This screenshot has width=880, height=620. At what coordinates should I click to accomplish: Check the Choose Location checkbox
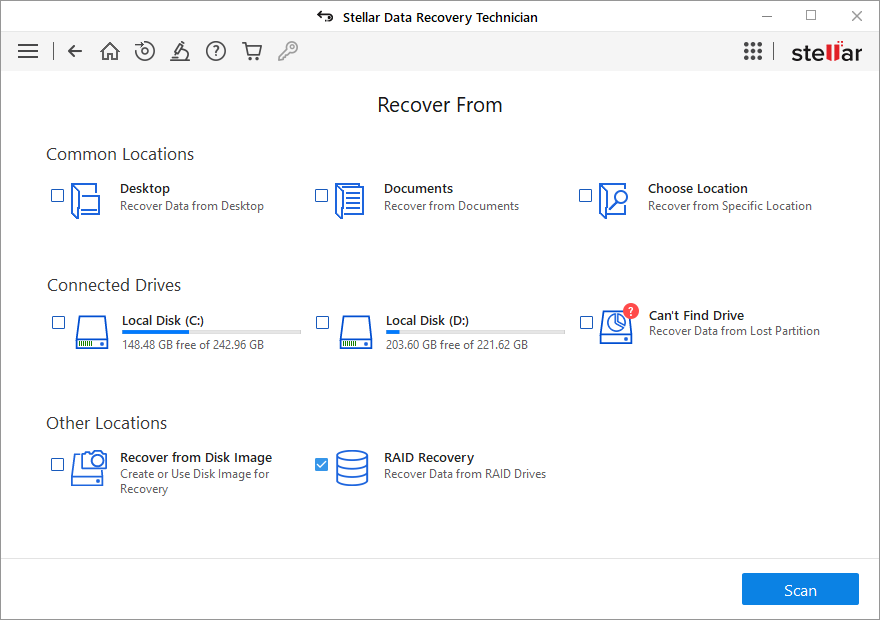[x=586, y=196]
